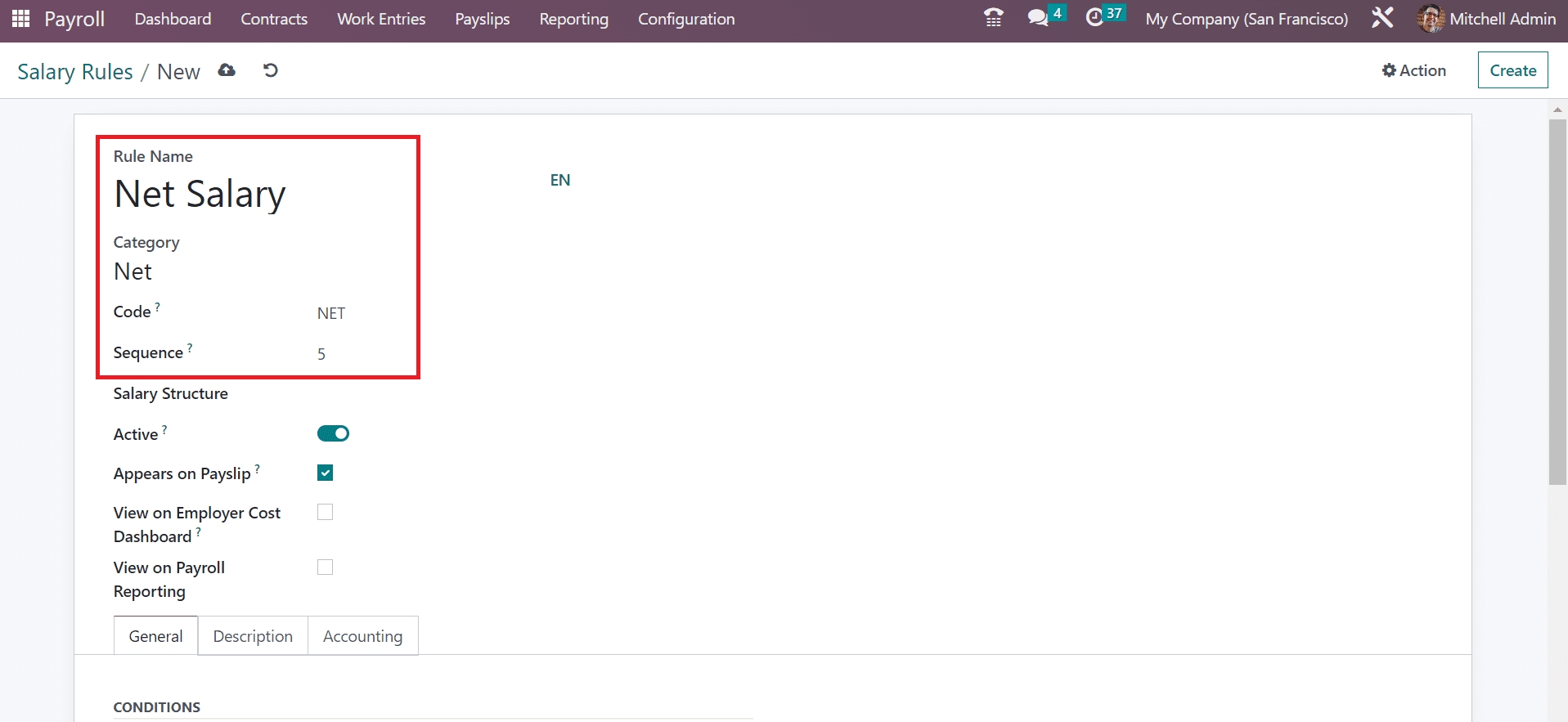Viewport: 1568px width, 722px height.
Task: Switch to the Accounting tab
Action: pyautogui.click(x=362, y=636)
